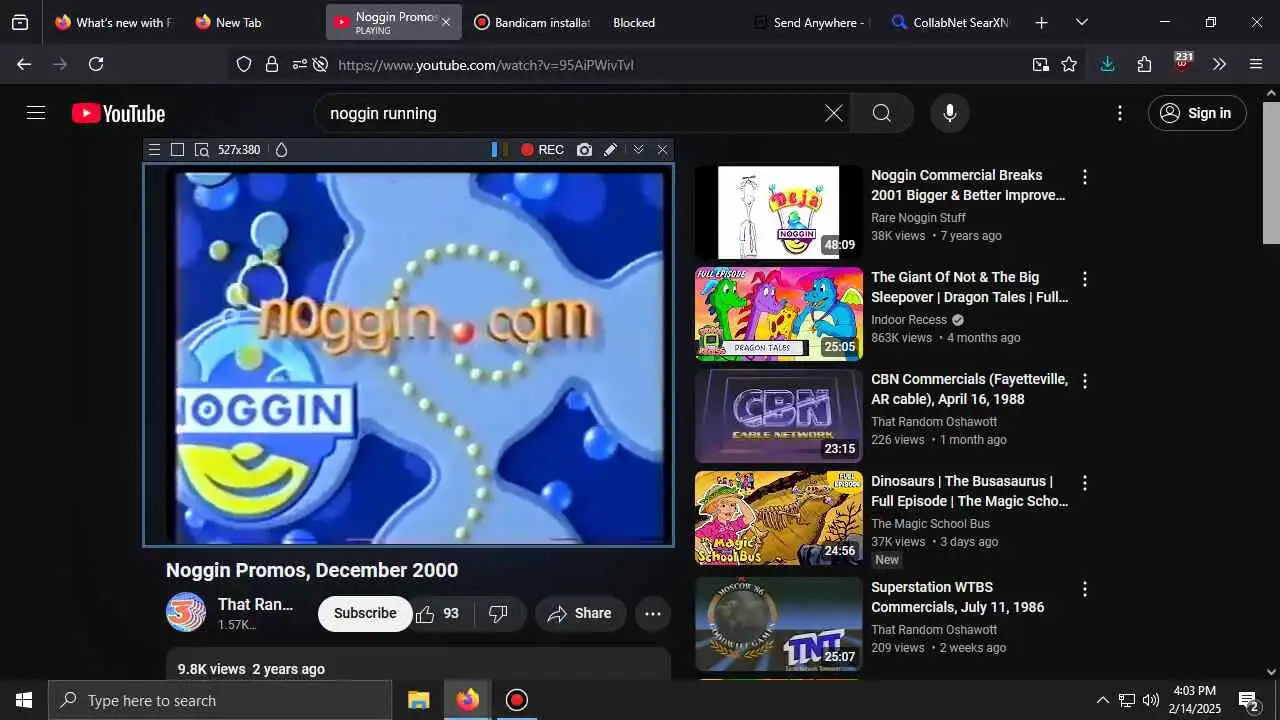Open options for Magic School Bus Dinosaurs video
Viewport: 1280px width, 720px height.
pos(1084,483)
